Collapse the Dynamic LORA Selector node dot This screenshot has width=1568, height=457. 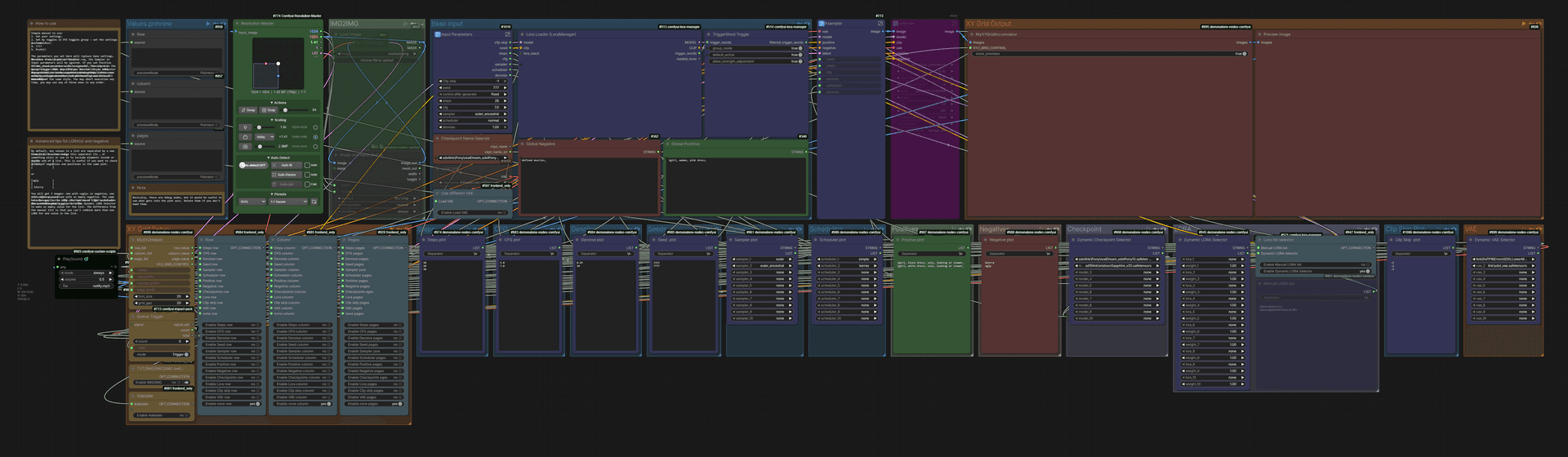1180,240
